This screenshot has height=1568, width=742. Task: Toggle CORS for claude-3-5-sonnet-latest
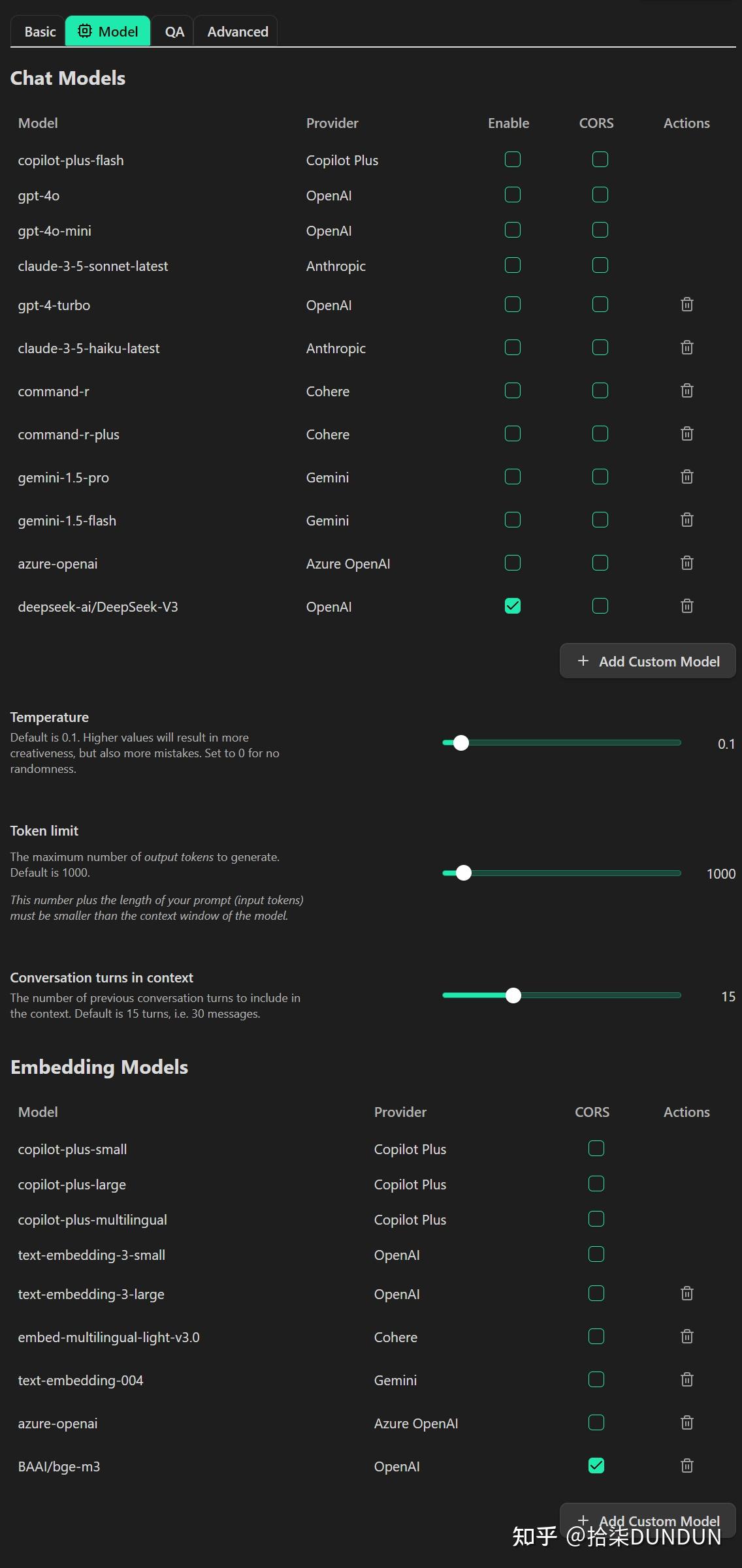point(600,265)
